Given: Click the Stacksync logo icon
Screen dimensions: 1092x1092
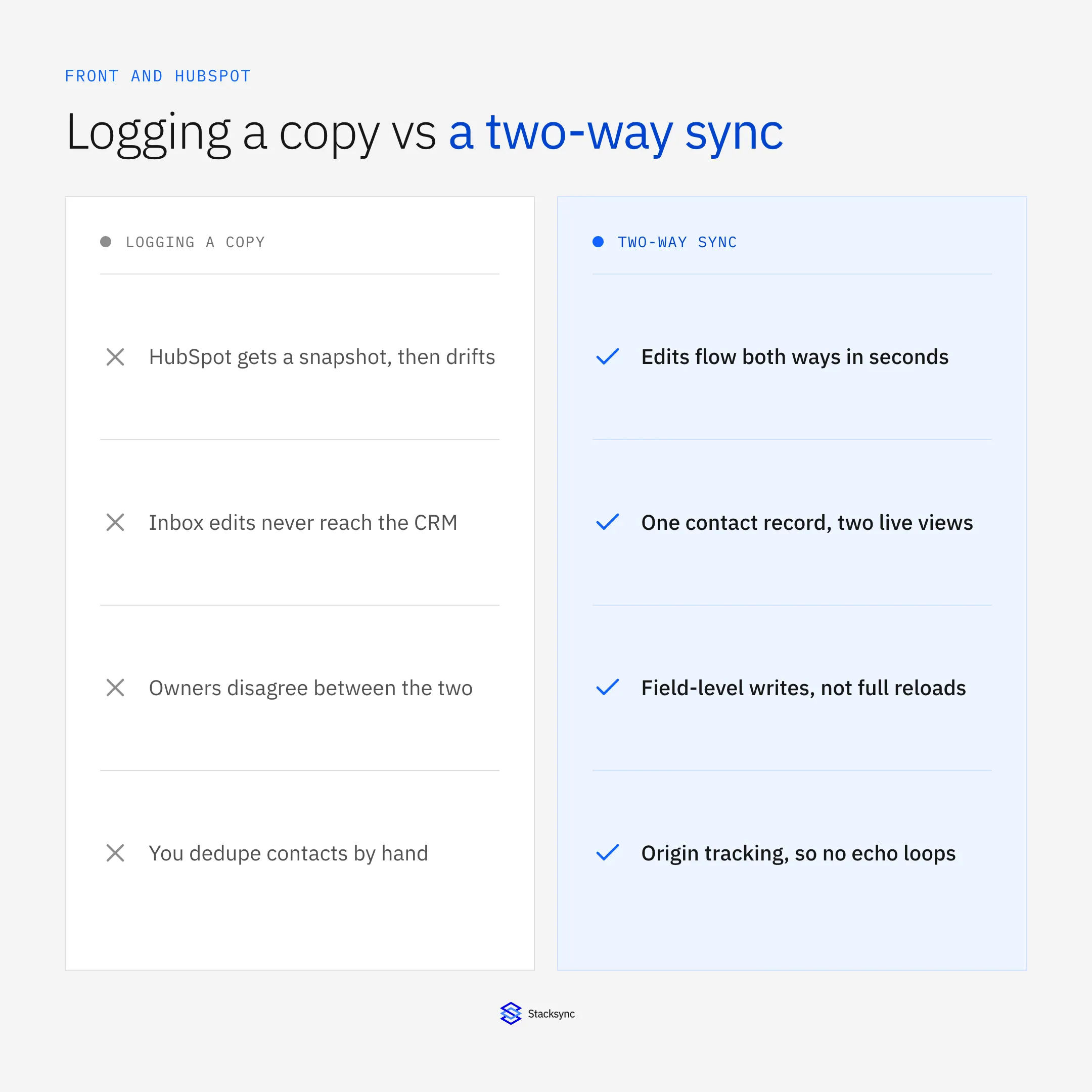Looking at the screenshot, I should point(511,1014).
